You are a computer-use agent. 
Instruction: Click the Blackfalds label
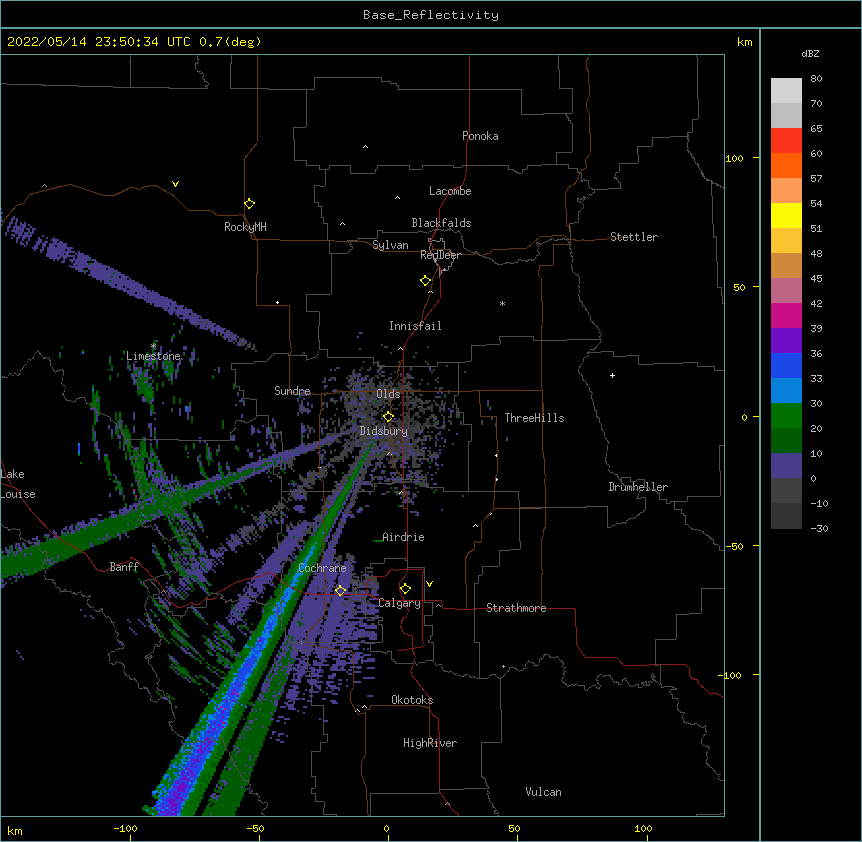(441, 223)
